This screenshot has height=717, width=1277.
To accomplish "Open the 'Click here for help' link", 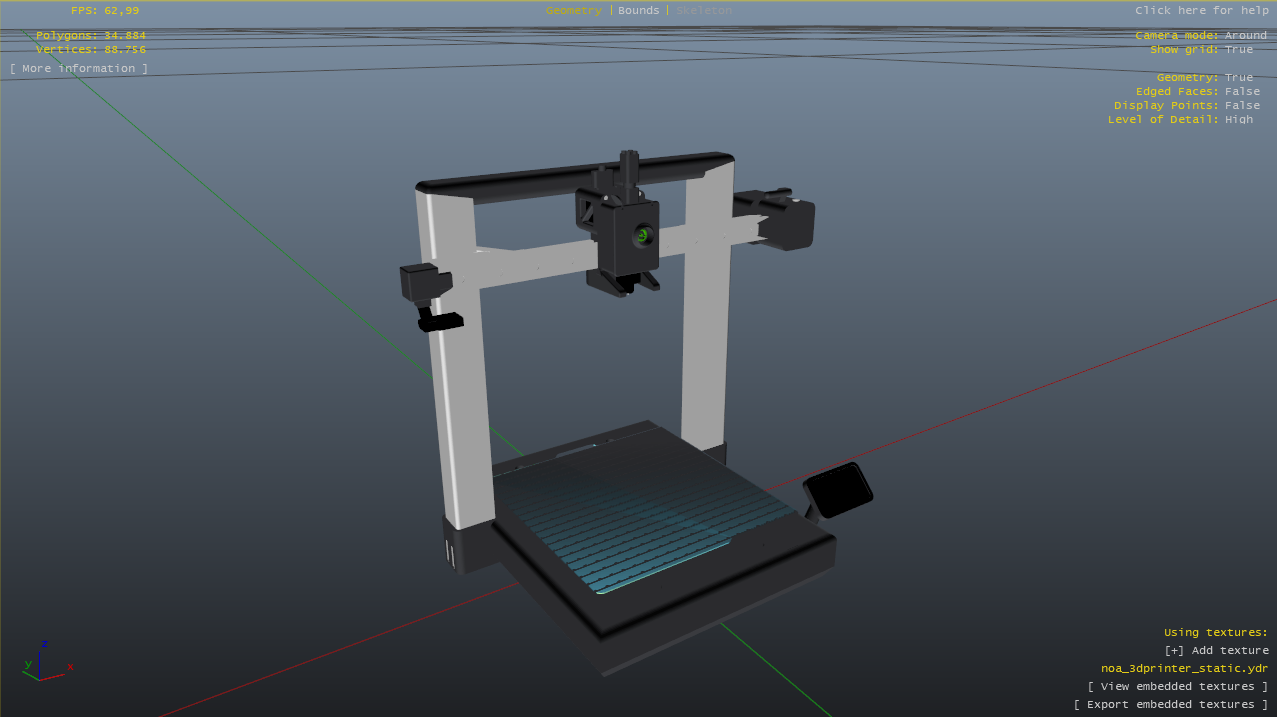I will pos(1202,10).
